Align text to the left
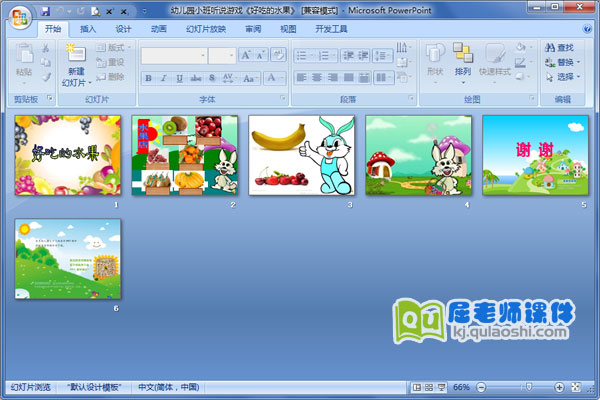 point(301,78)
